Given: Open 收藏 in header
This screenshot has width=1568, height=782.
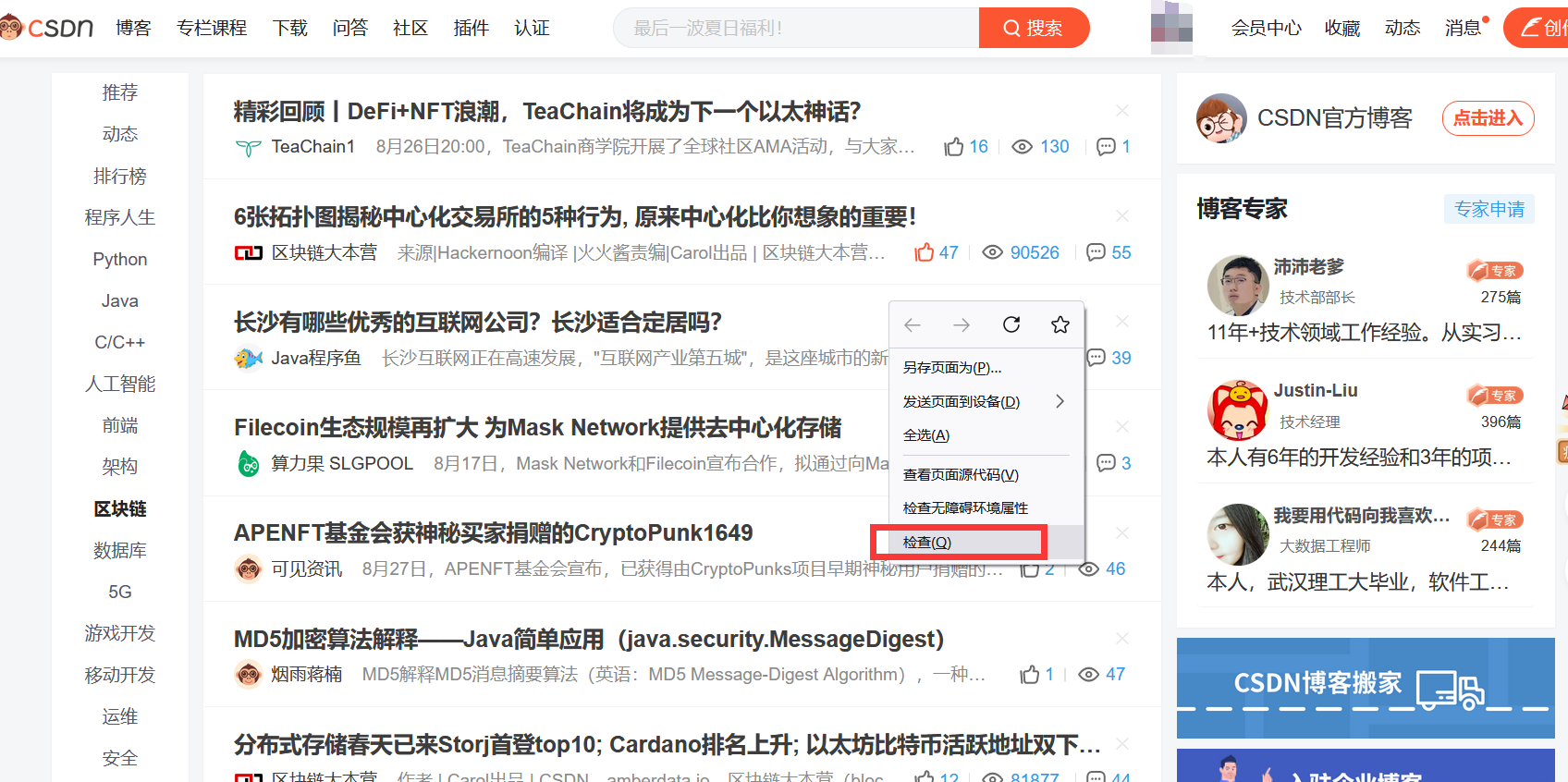Looking at the screenshot, I should [x=1342, y=28].
